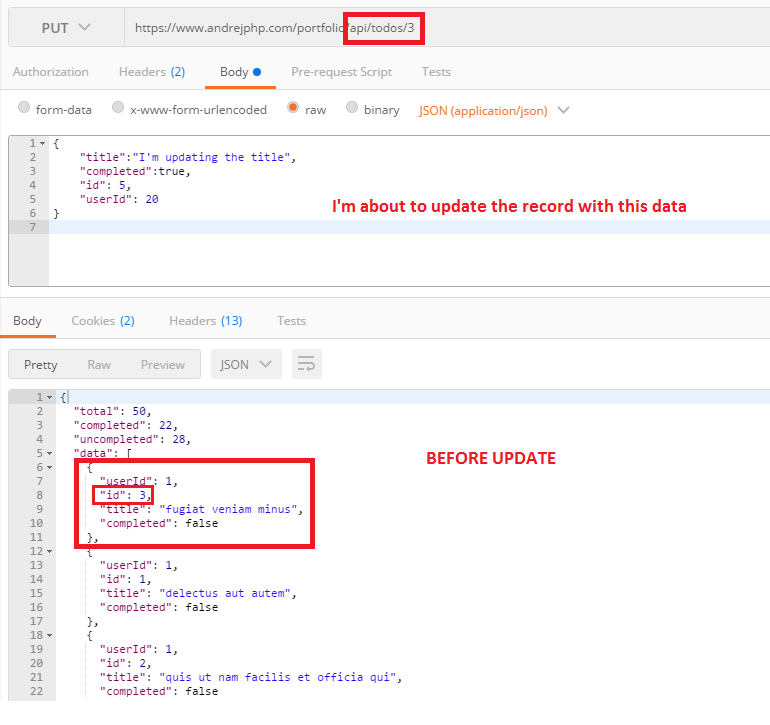This screenshot has height=725, width=770.
Task: Select the binary radio button
Action: [352, 107]
